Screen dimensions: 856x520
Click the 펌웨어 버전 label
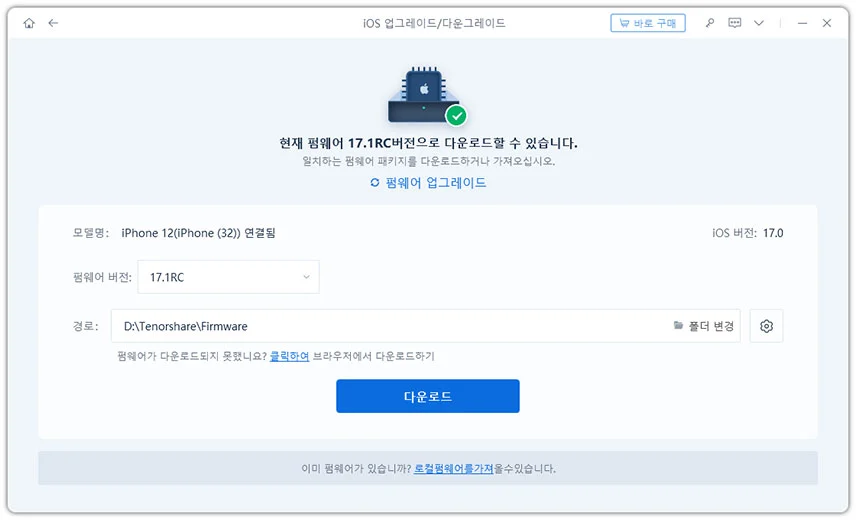coord(102,277)
